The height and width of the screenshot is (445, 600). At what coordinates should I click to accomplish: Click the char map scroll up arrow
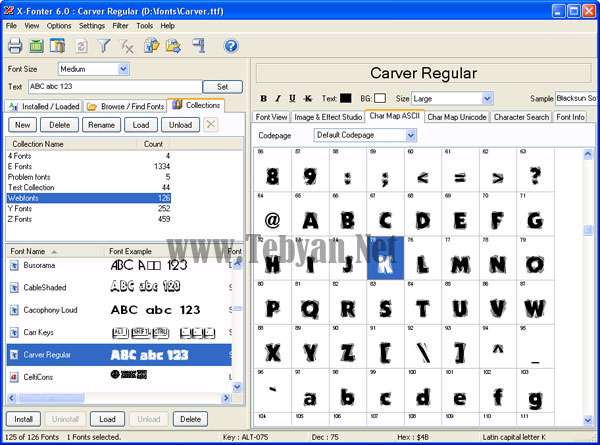tap(588, 154)
